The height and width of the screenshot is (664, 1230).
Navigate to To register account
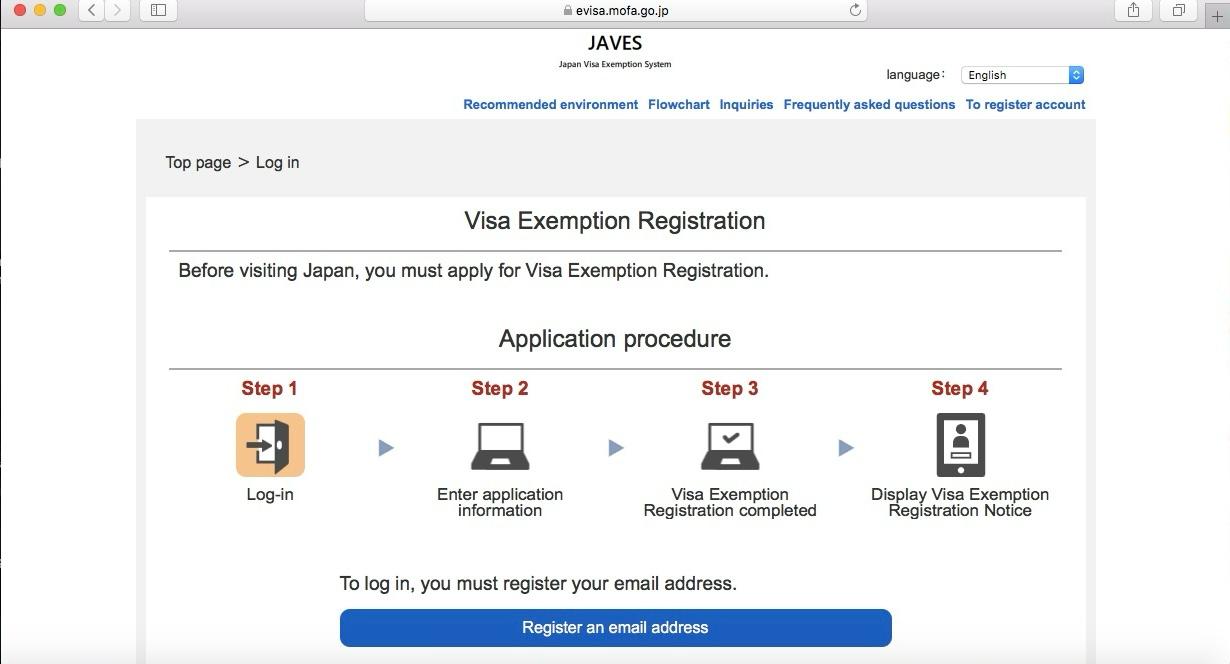tap(1025, 104)
